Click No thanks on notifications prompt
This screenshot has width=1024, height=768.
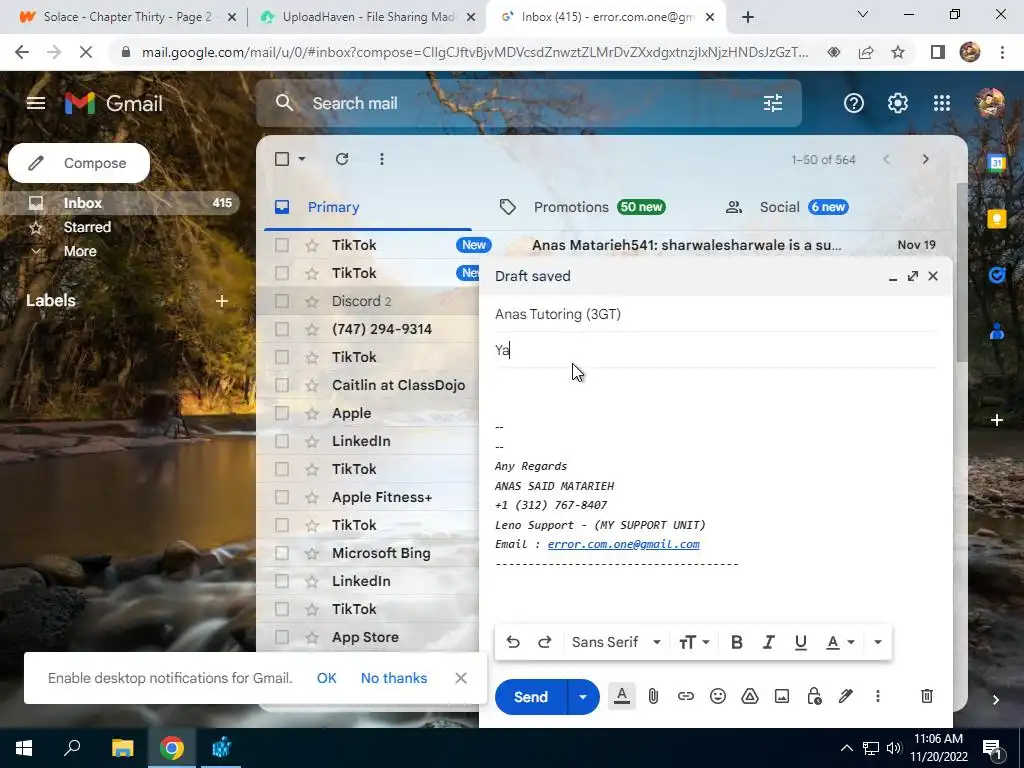point(394,678)
